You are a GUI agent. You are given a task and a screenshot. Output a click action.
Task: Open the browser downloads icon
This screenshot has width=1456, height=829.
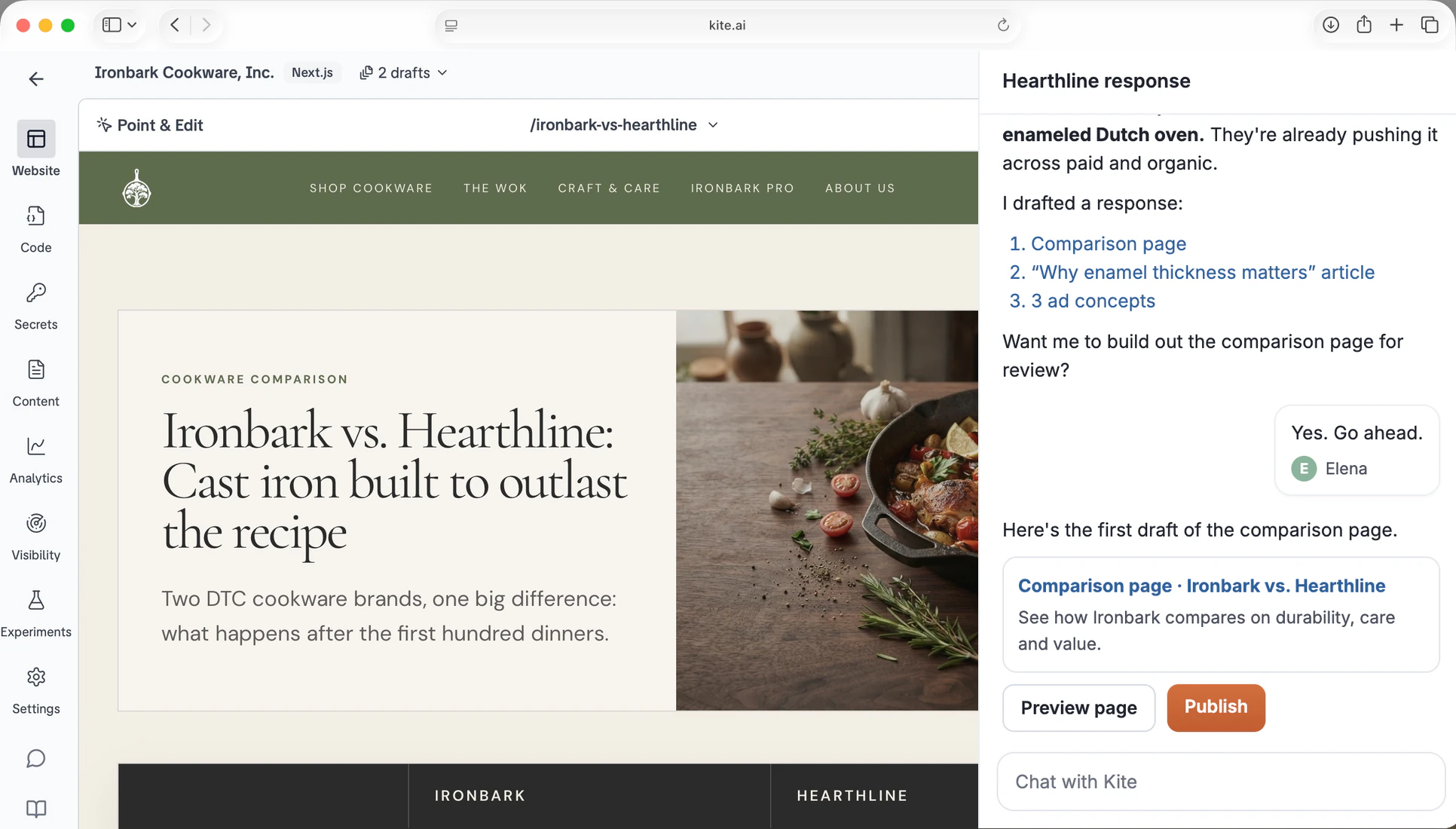(1331, 25)
